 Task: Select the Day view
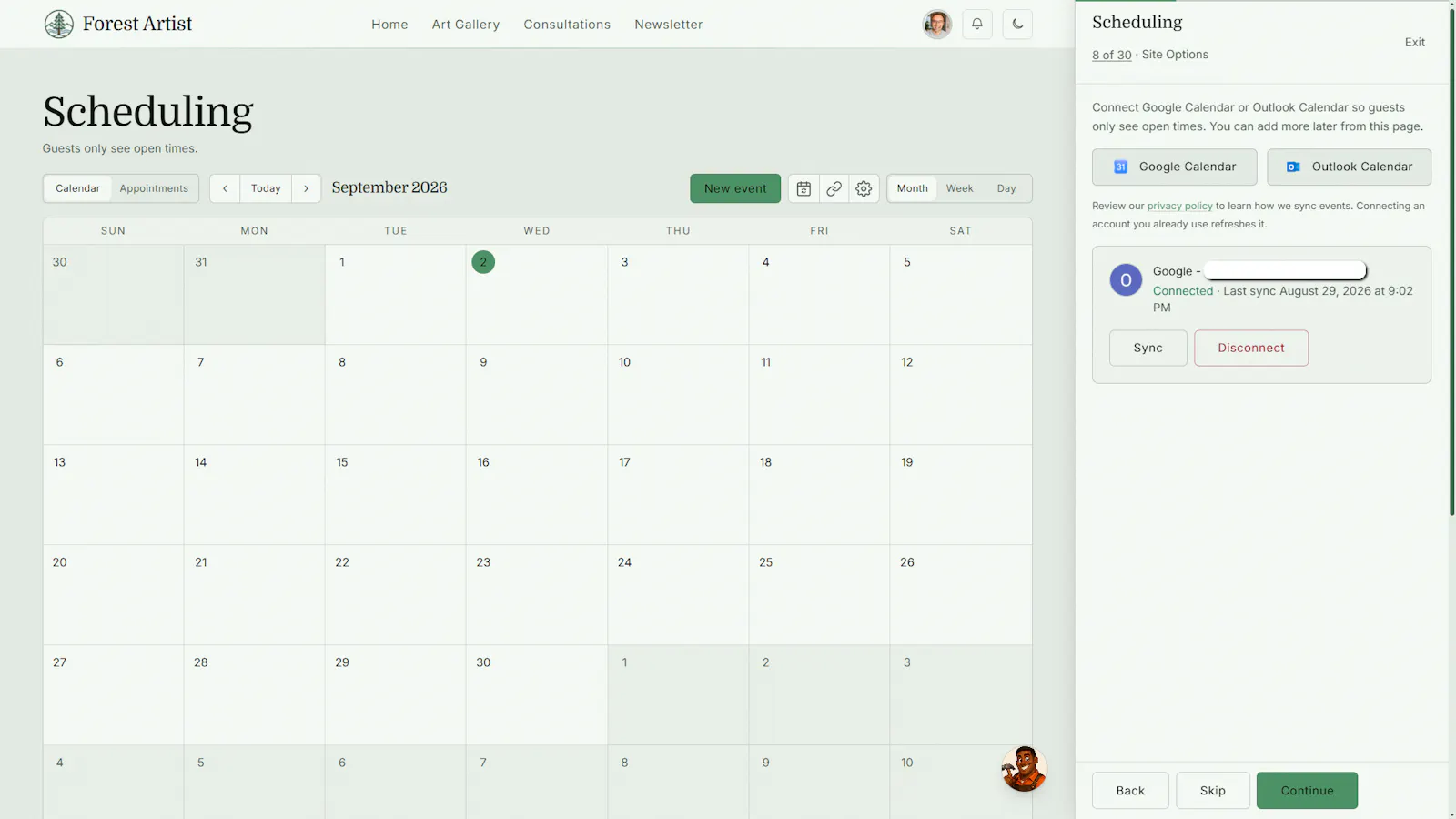point(1006,188)
